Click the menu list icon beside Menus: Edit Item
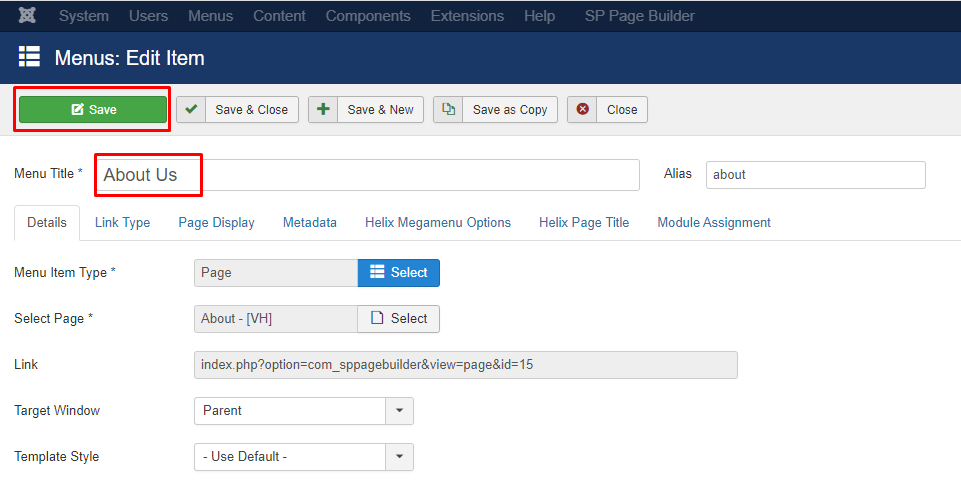The image size is (961, 500). (x=29, y=56)
